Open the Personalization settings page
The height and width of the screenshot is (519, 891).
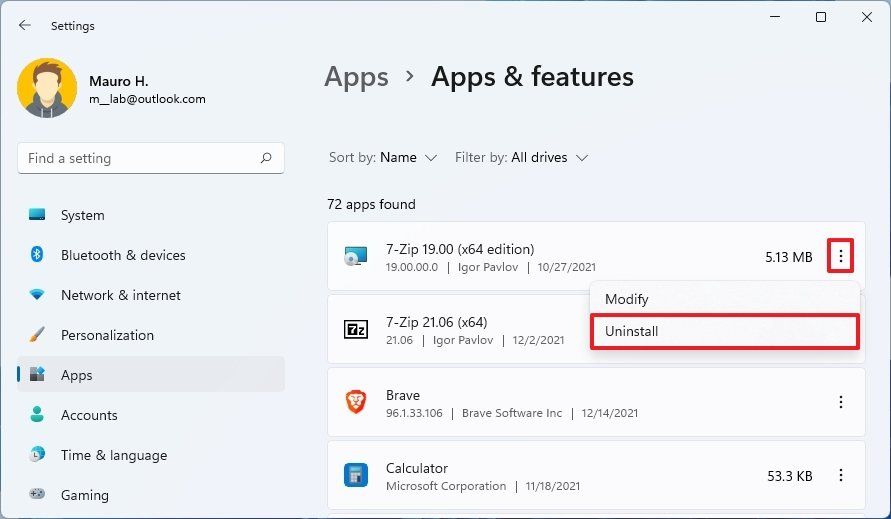click(x=107, y=335)
